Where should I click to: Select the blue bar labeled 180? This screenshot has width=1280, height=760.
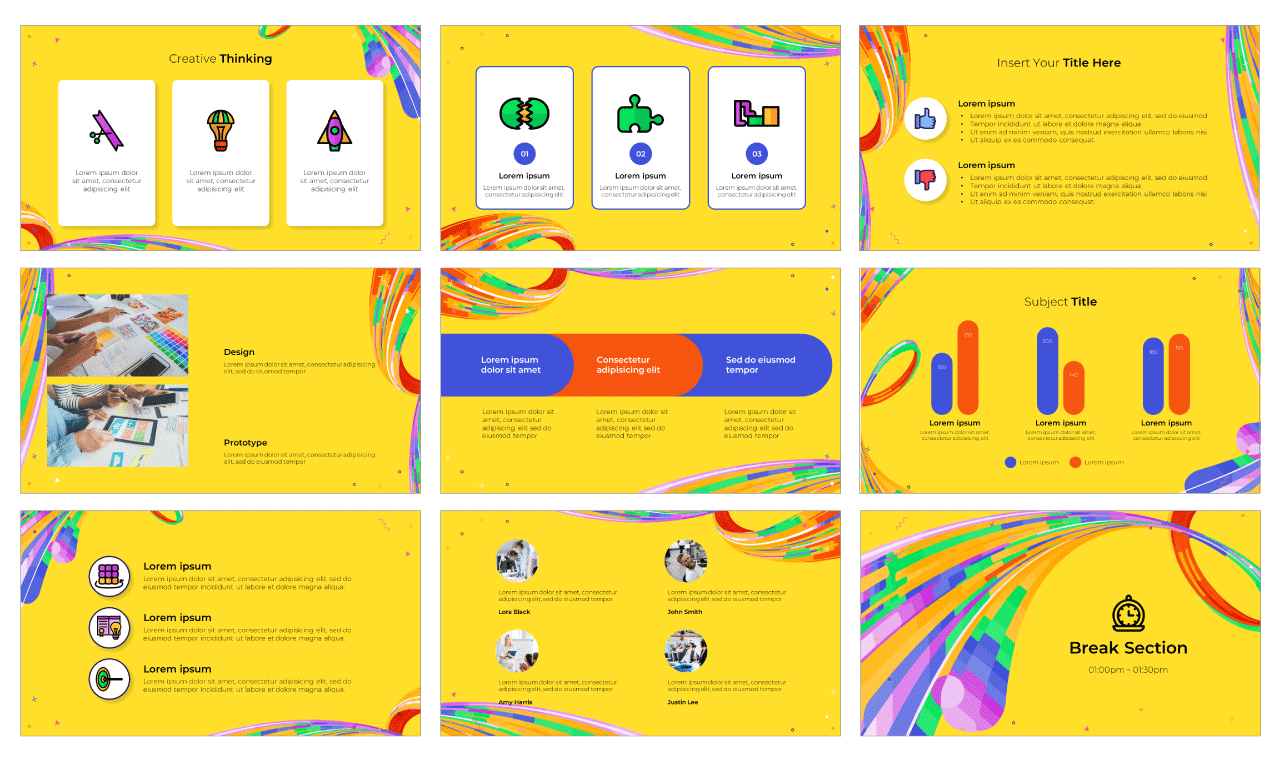point(1153,375)
